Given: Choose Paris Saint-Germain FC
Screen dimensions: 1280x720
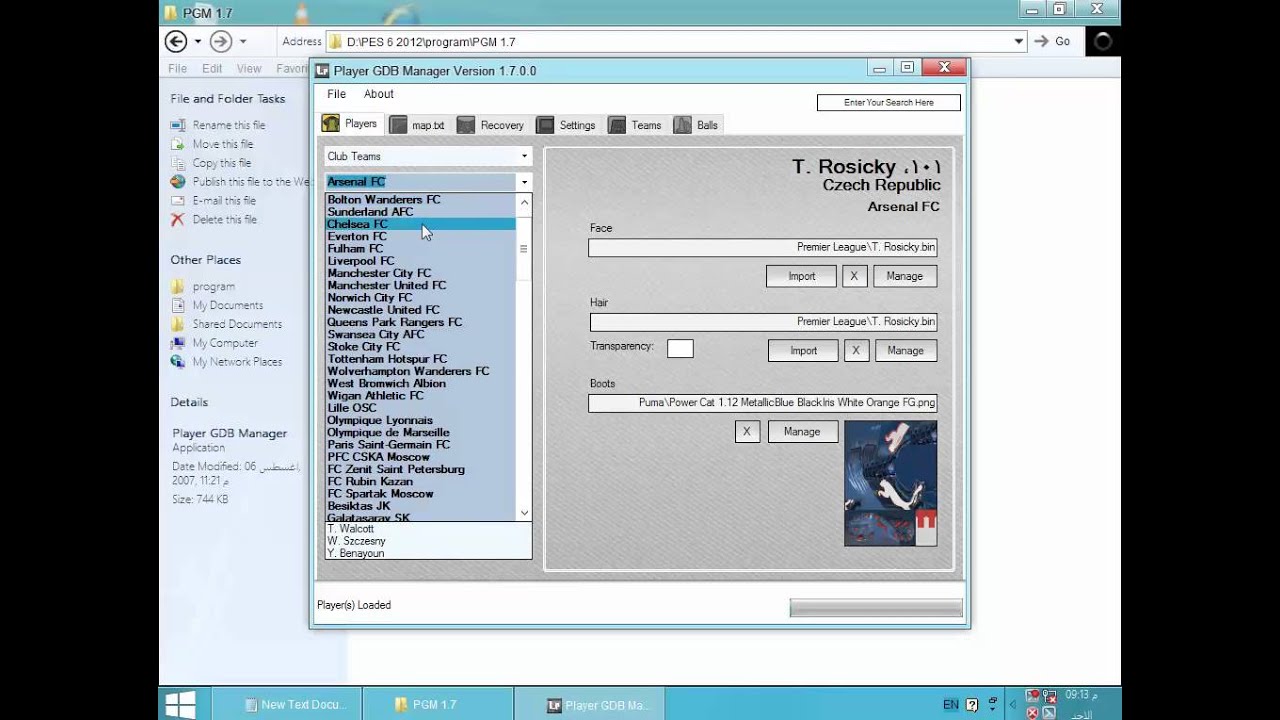Looking at the screenshot, I should tap(420, 444).
